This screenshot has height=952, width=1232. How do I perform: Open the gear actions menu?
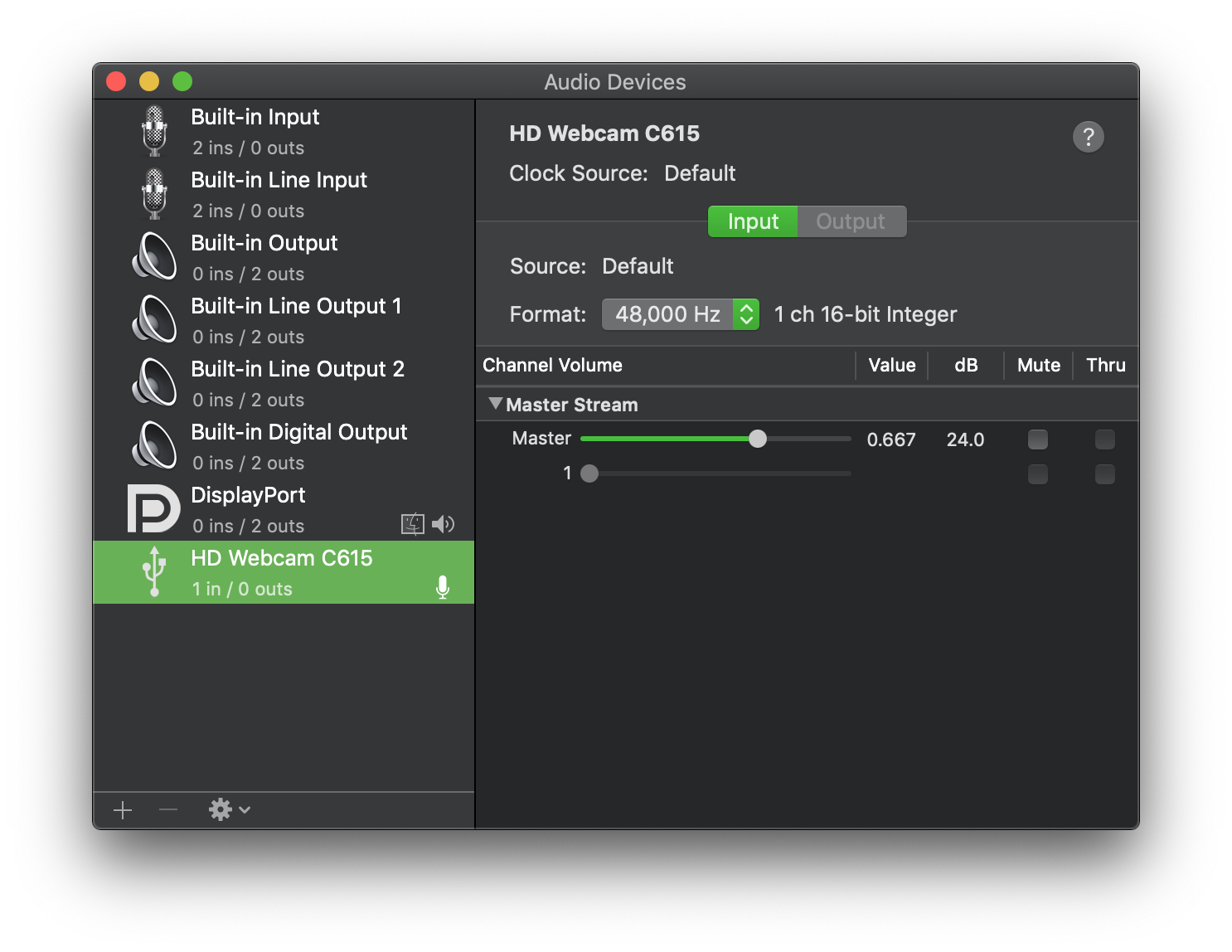click(230, 809)
